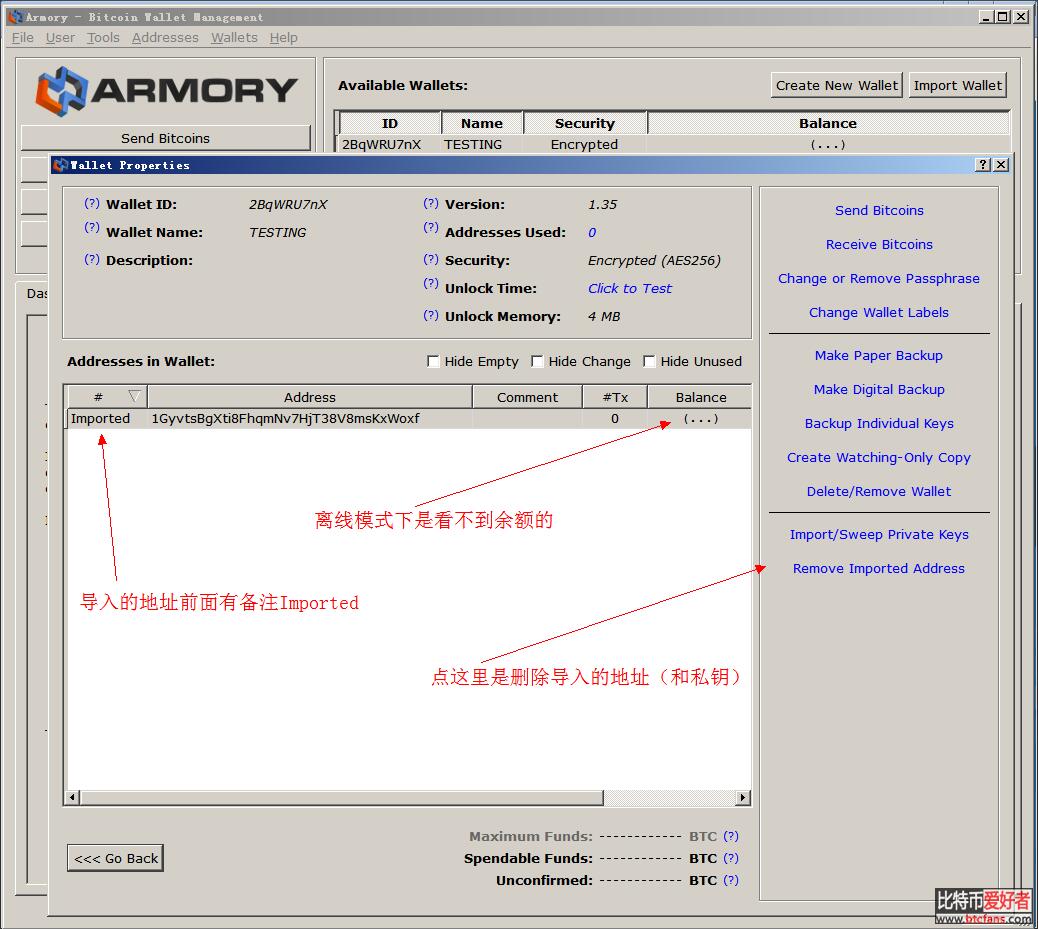1038x929 pixels.
Task: Click the horizontal scrollbar thumb in address list
Action: (x=342, y=797)
